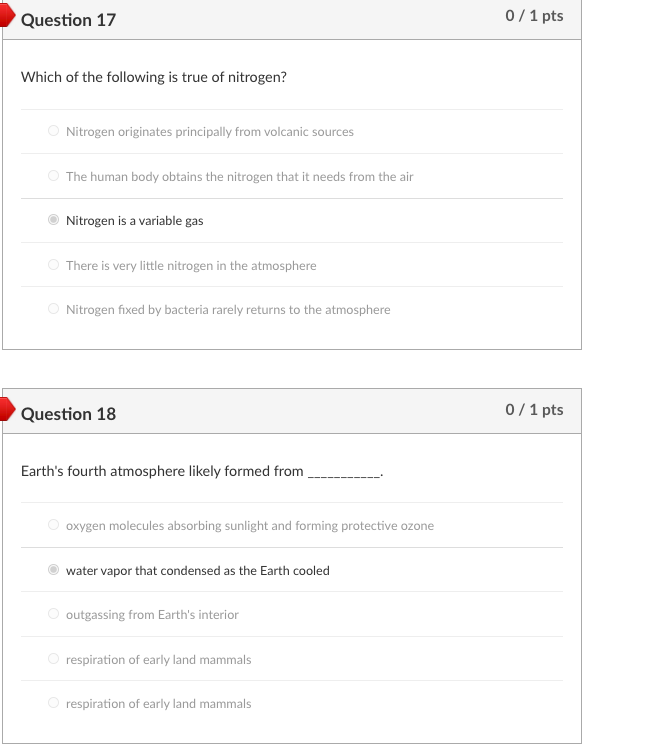Click the text 'Which of the following is true of nitrogen?'
The width and height of the screenshot is (649, 755).
tap(154, 77)
